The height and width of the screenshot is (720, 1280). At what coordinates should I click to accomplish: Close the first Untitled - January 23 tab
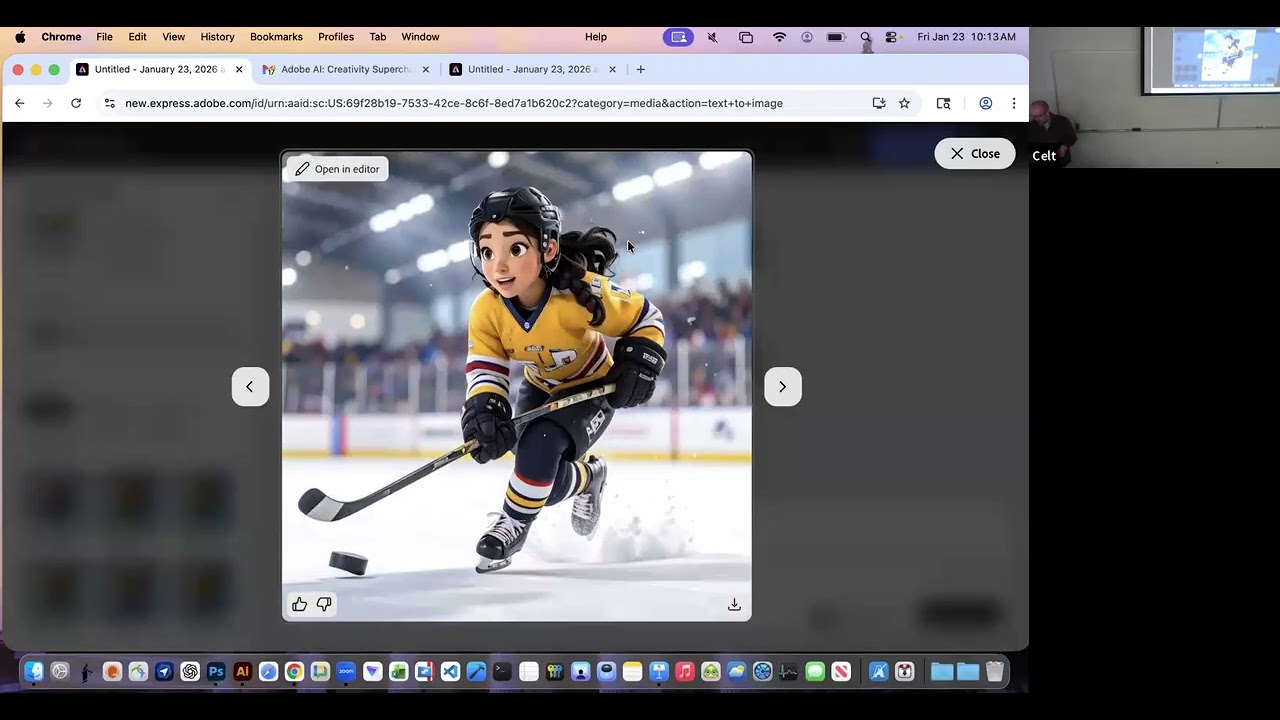pos(239,69)
